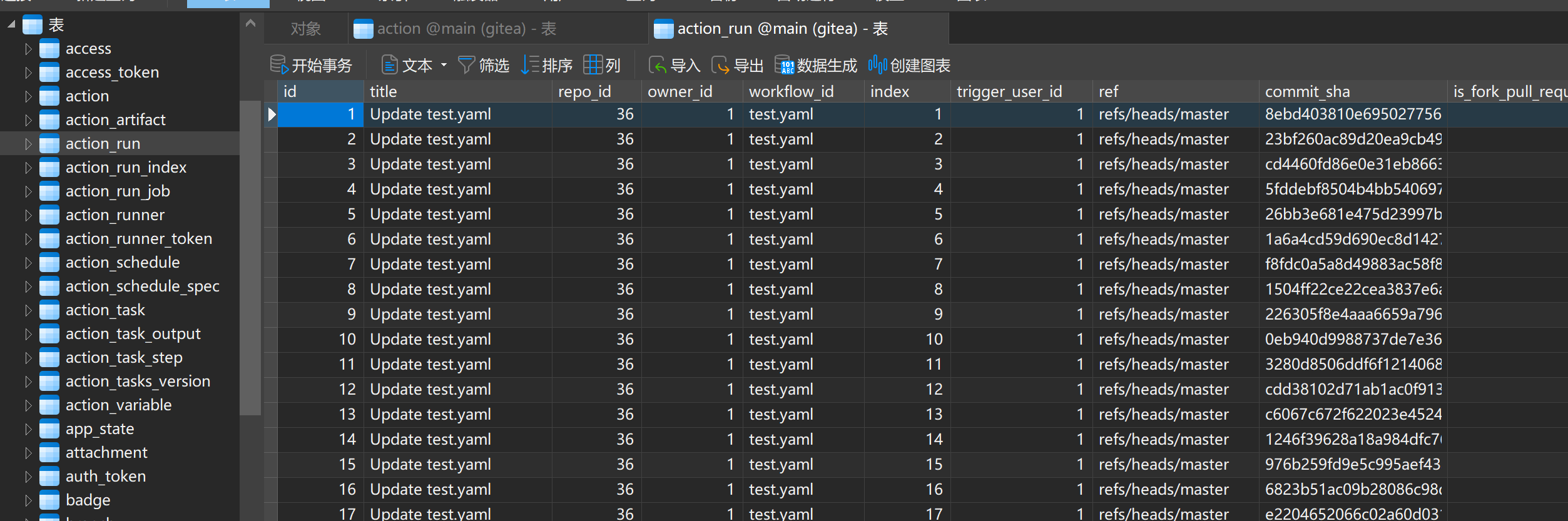The height and width of the screenshot is (521, 1568).
Task: Select the access table icon
Action: [x=49, y=48]
